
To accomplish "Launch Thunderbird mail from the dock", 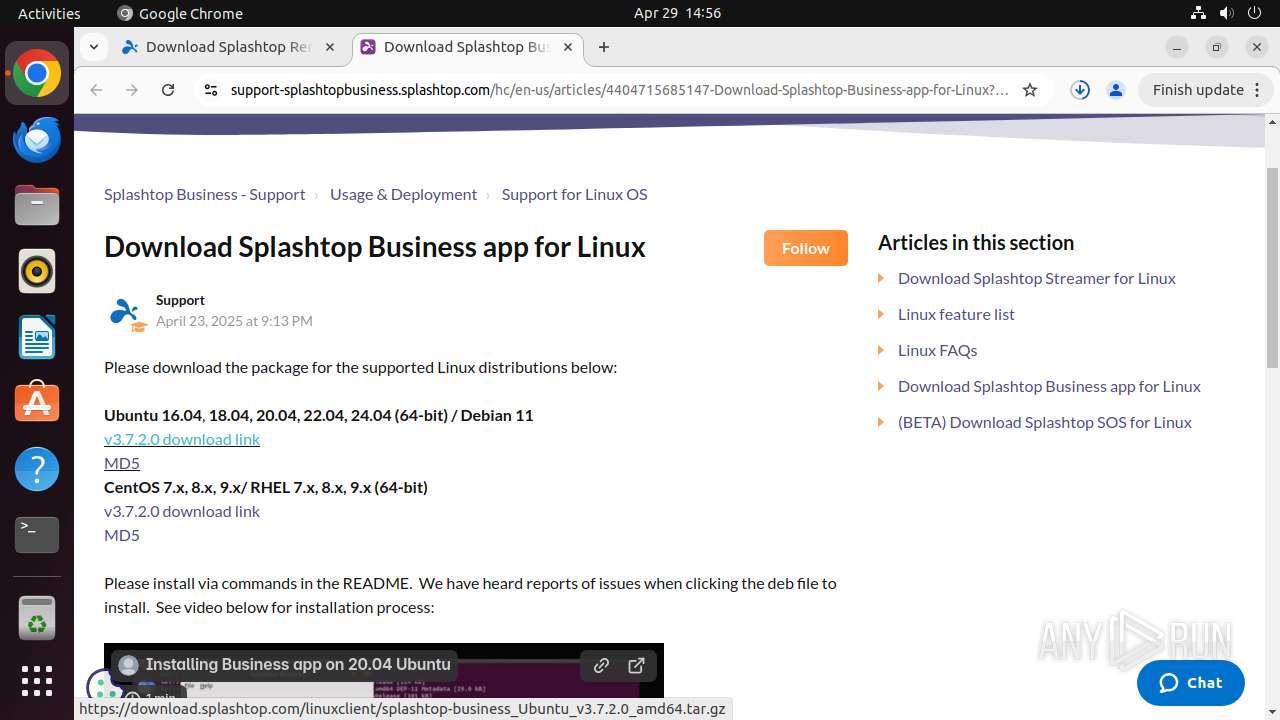I will tap(37, 139).
